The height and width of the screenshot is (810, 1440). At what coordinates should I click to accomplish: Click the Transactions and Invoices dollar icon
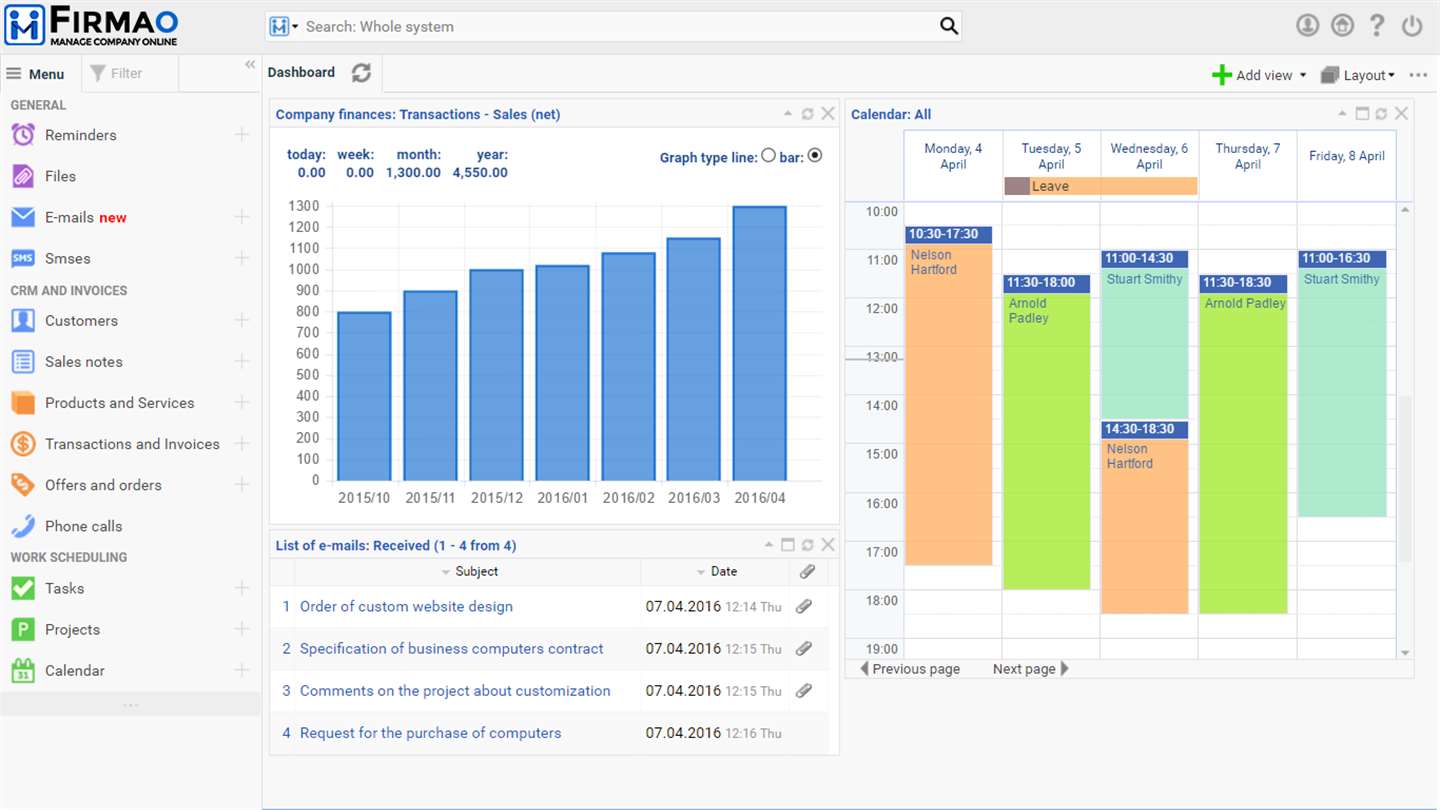[x=23, y=444]
